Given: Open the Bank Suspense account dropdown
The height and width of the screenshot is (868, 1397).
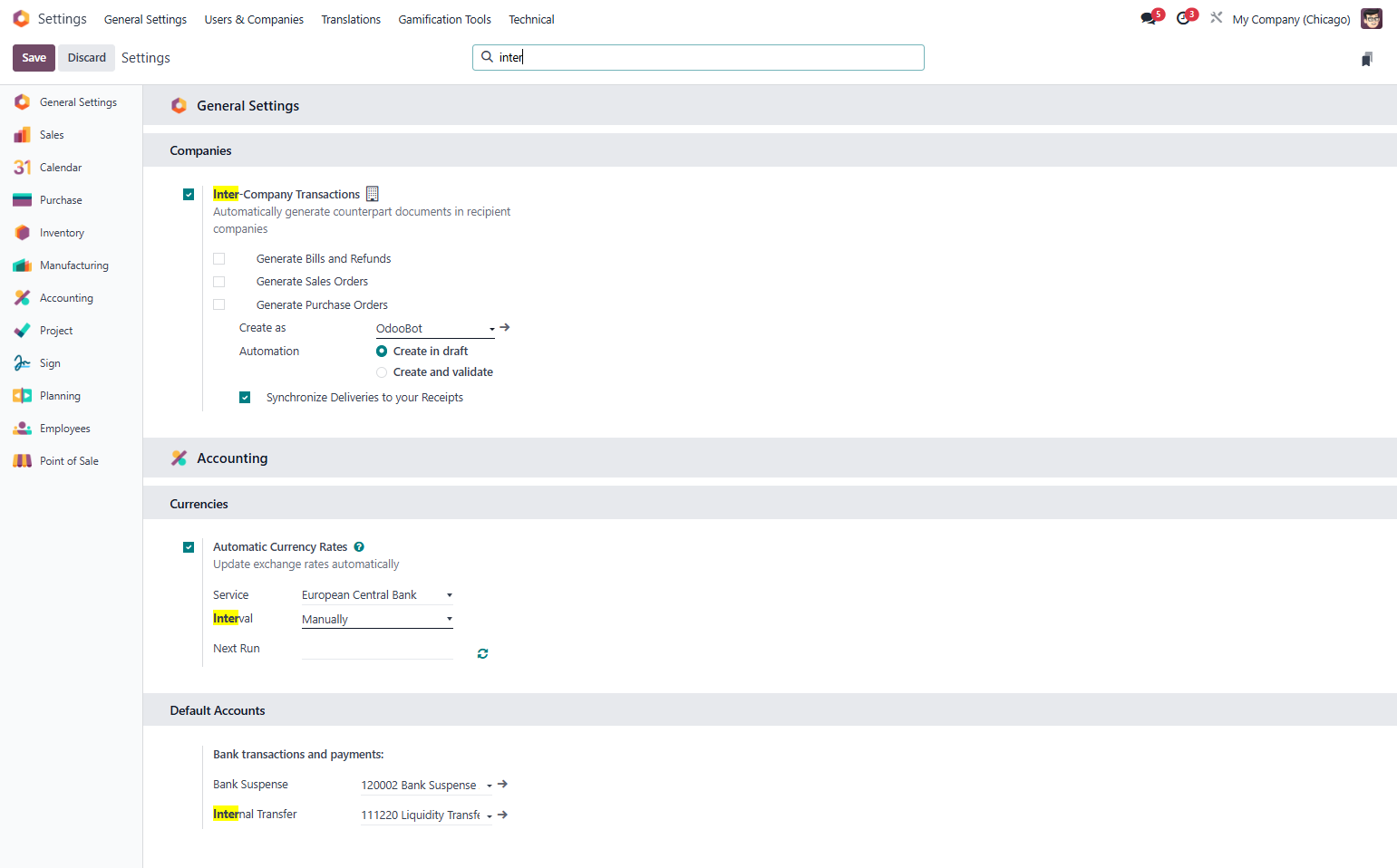Looking at the screenshot, I should coord(426,785).
